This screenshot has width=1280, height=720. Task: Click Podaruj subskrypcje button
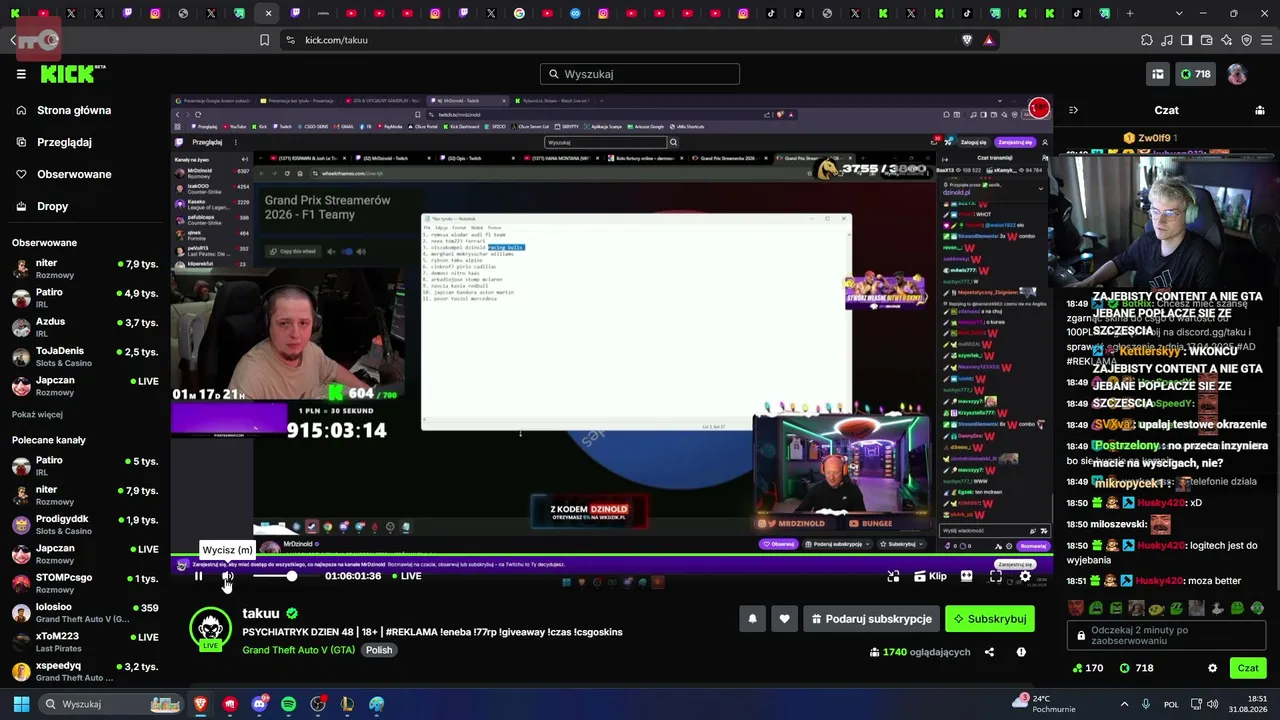pyautogui.click(x=871, y=619)
